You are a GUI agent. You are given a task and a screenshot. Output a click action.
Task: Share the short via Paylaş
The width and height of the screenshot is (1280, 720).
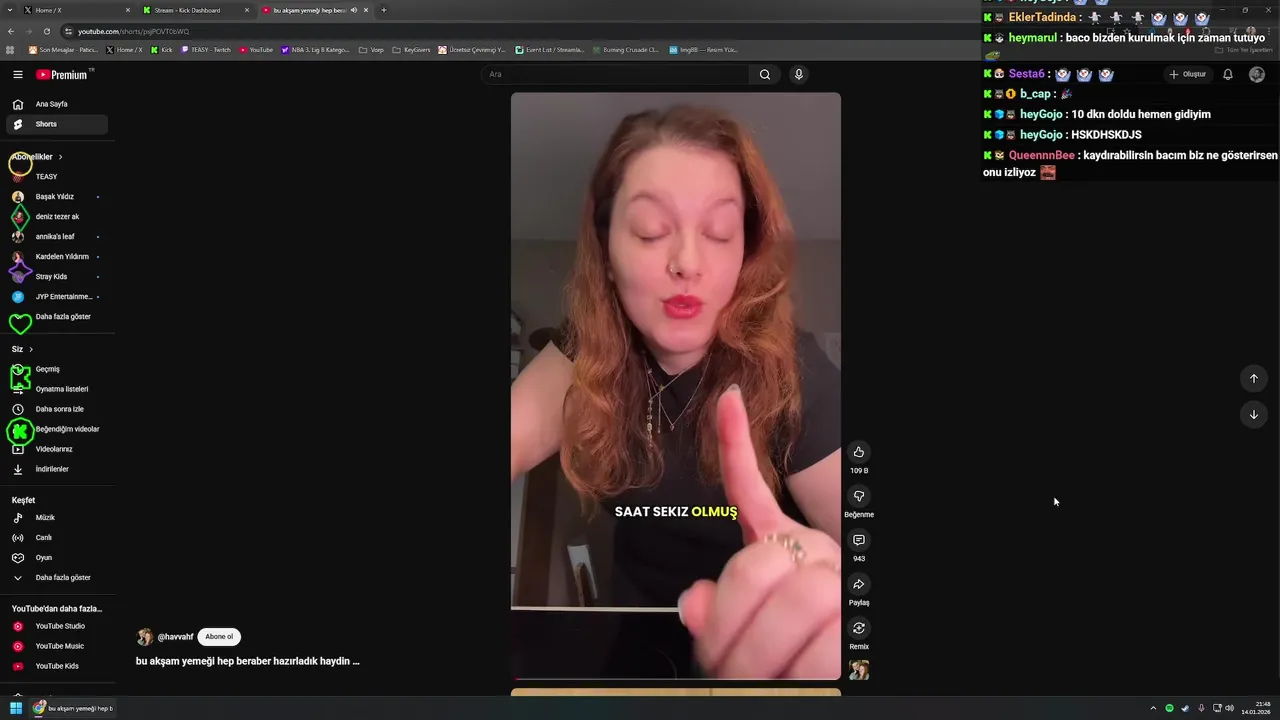coord(859,584)
